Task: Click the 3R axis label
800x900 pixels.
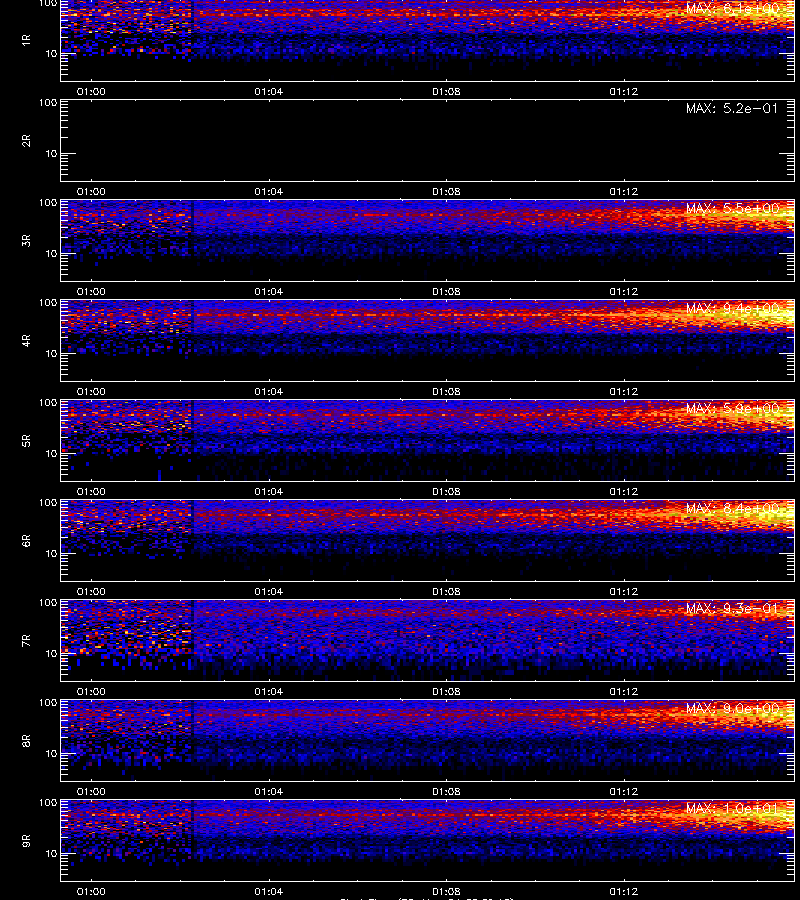Action: coord(26,240)
